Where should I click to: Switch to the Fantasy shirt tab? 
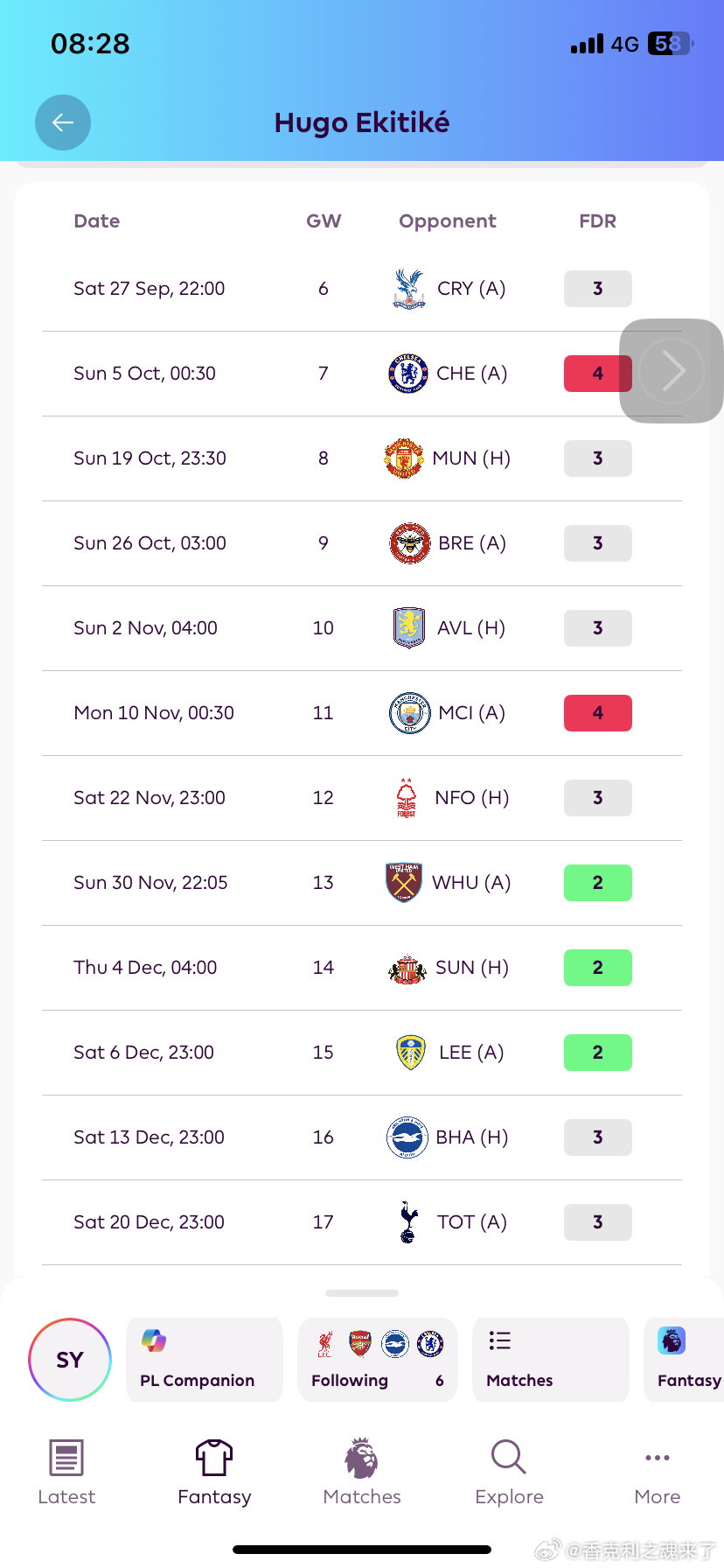point(214,1473)
